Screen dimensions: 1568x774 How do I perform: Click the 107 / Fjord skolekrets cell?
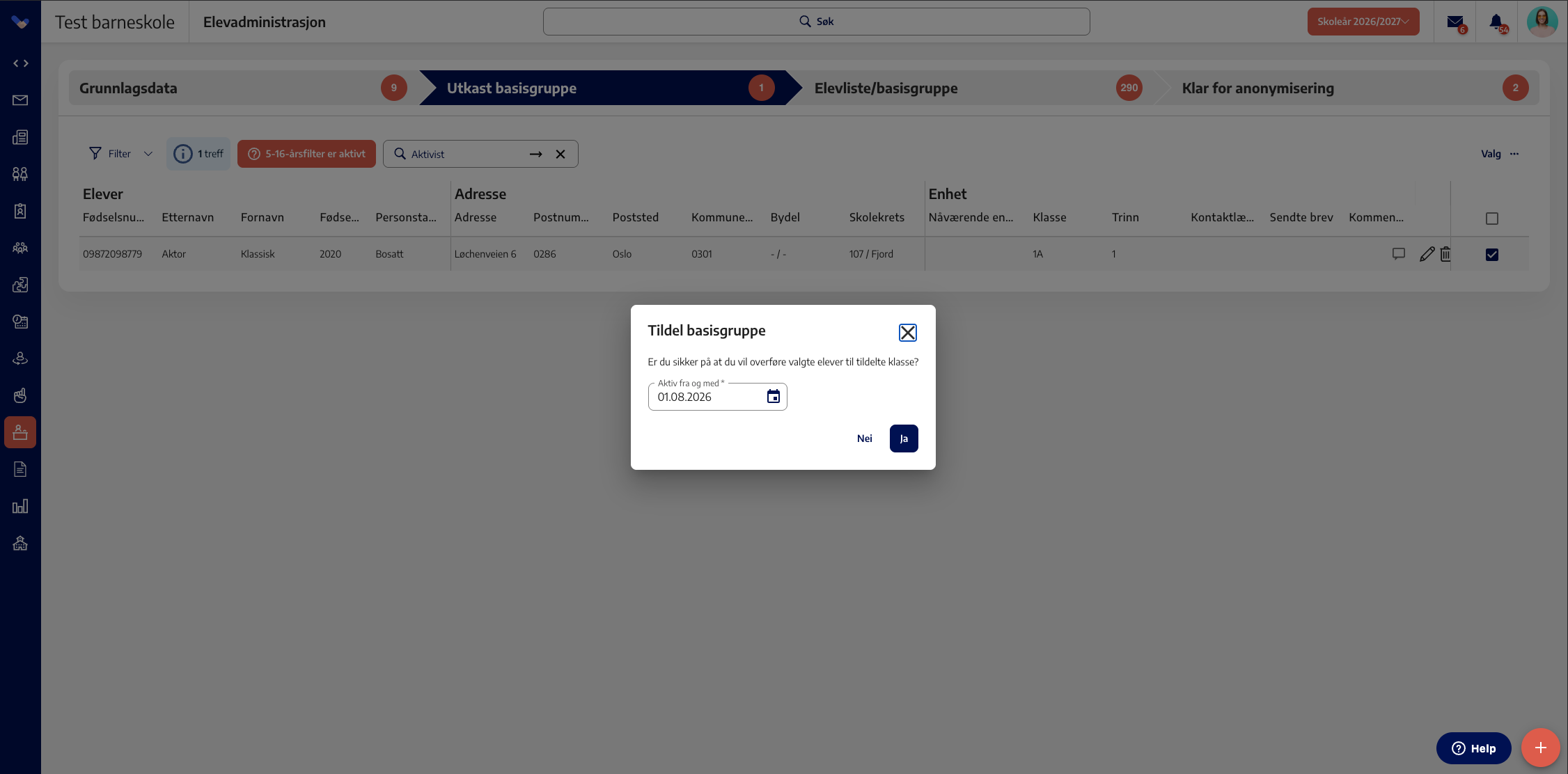(x=871, y=254)
